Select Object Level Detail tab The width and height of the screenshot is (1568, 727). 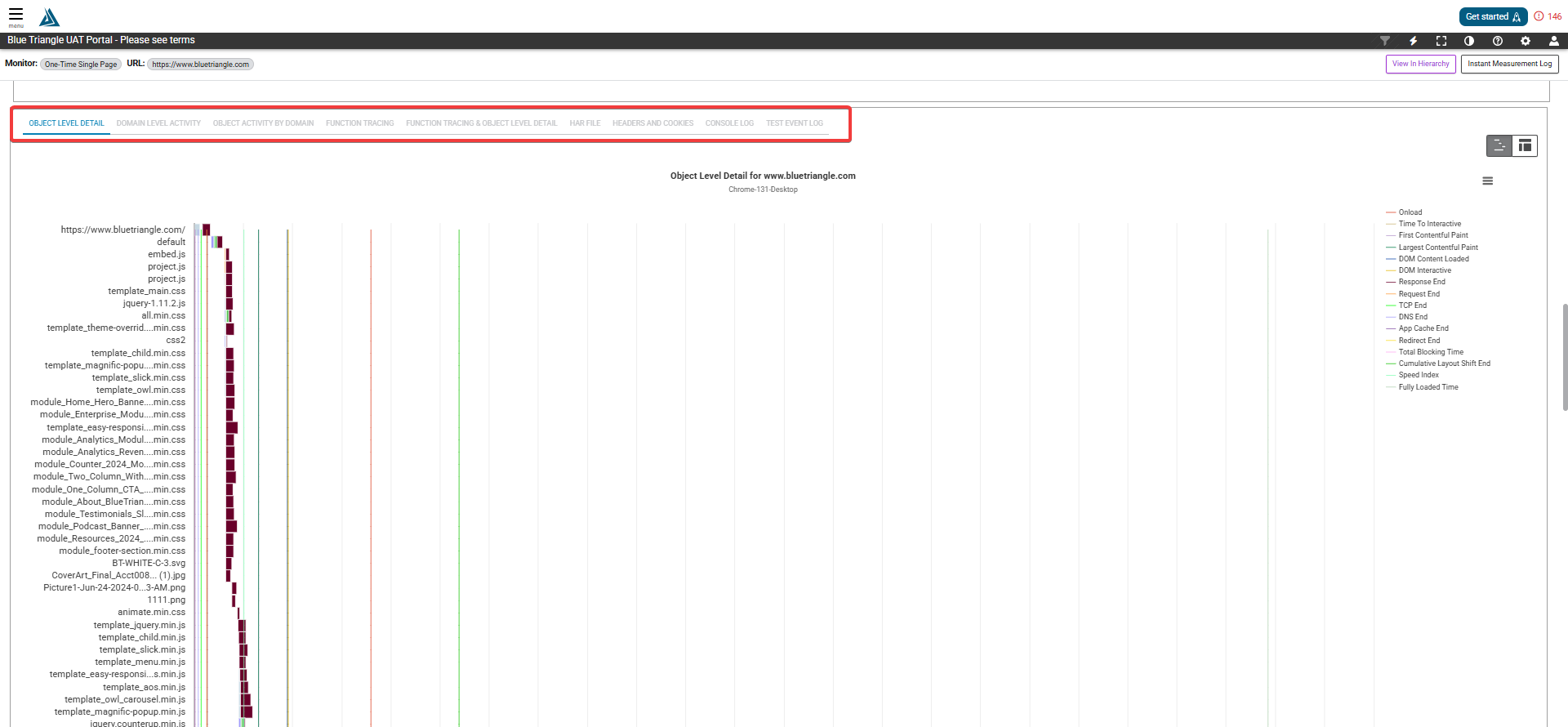point(66,123)
